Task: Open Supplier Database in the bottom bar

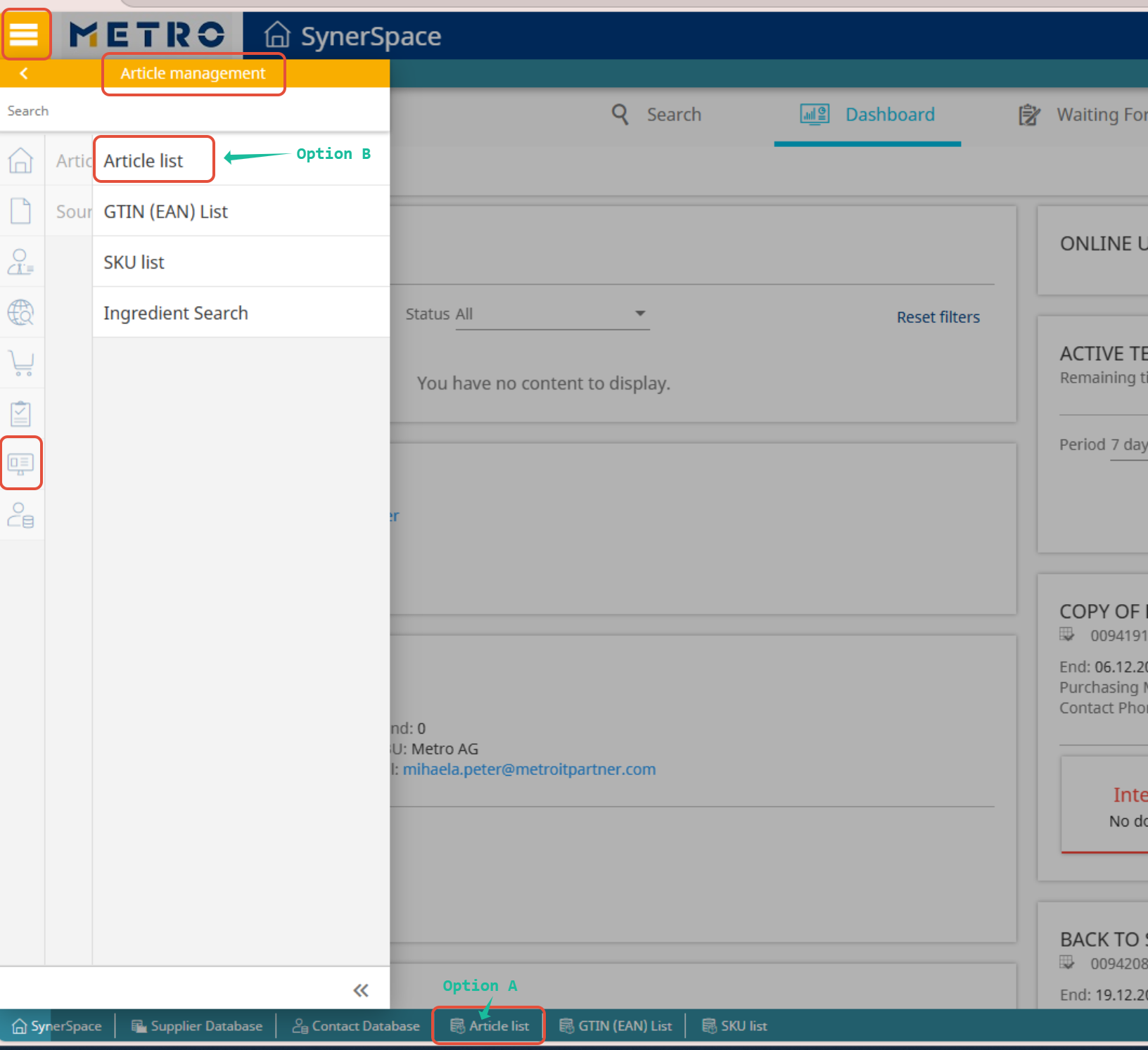Action: (x=197, y=1026)
